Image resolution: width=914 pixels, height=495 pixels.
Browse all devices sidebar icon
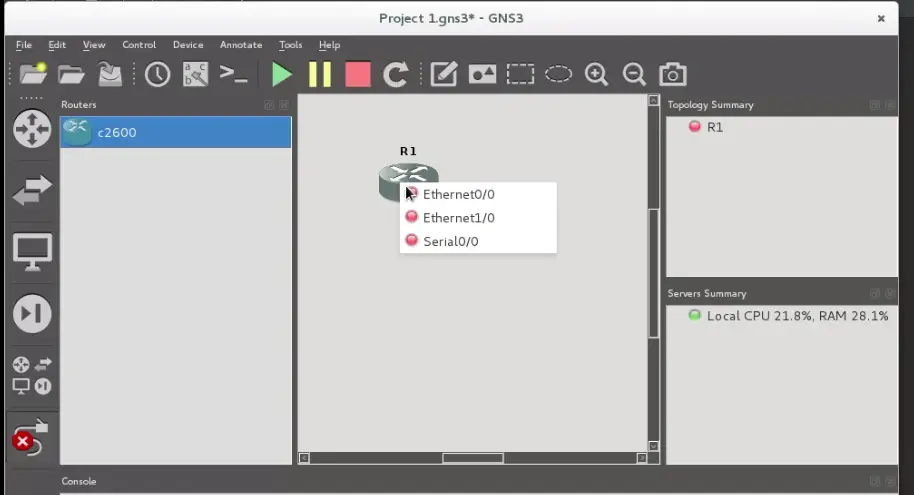[x=32, y=375]
